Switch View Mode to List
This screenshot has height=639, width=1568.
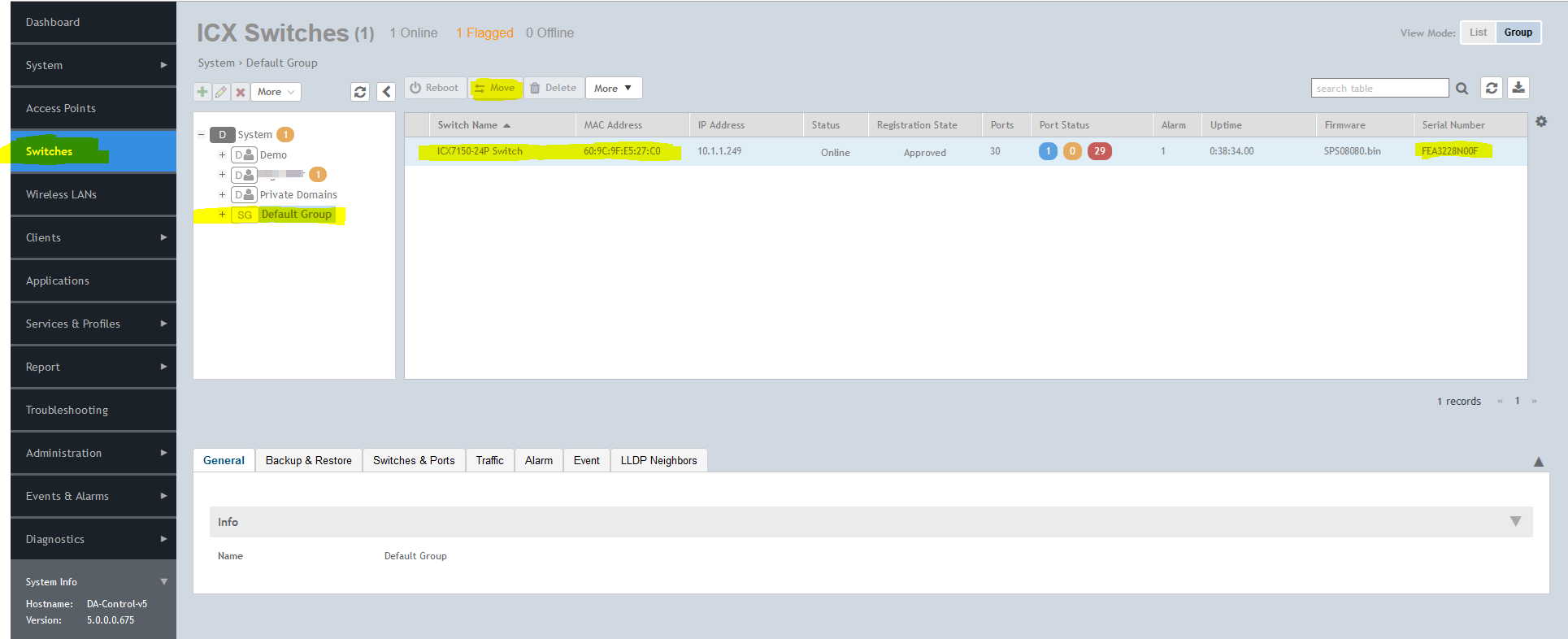coord(1478,33)
